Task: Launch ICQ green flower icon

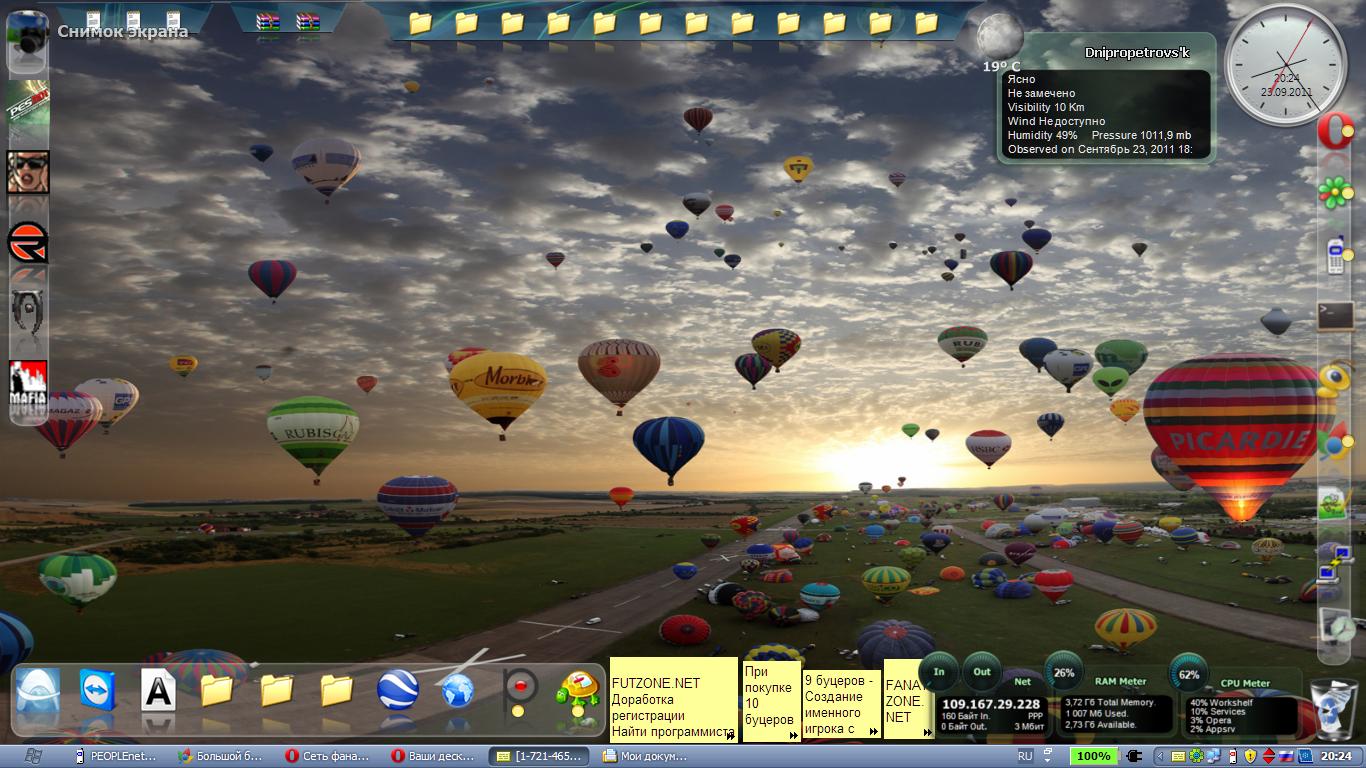Action: point(1335,193)
